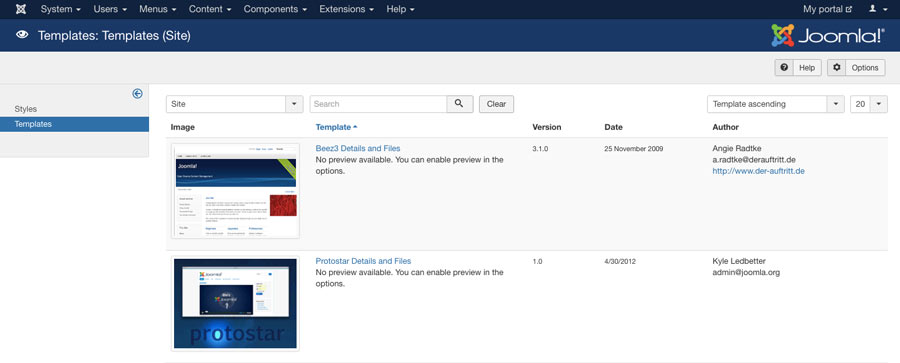This screenshot has height=363, width=900.
Task: Open Help with question mark button
Action: (798, 68)
